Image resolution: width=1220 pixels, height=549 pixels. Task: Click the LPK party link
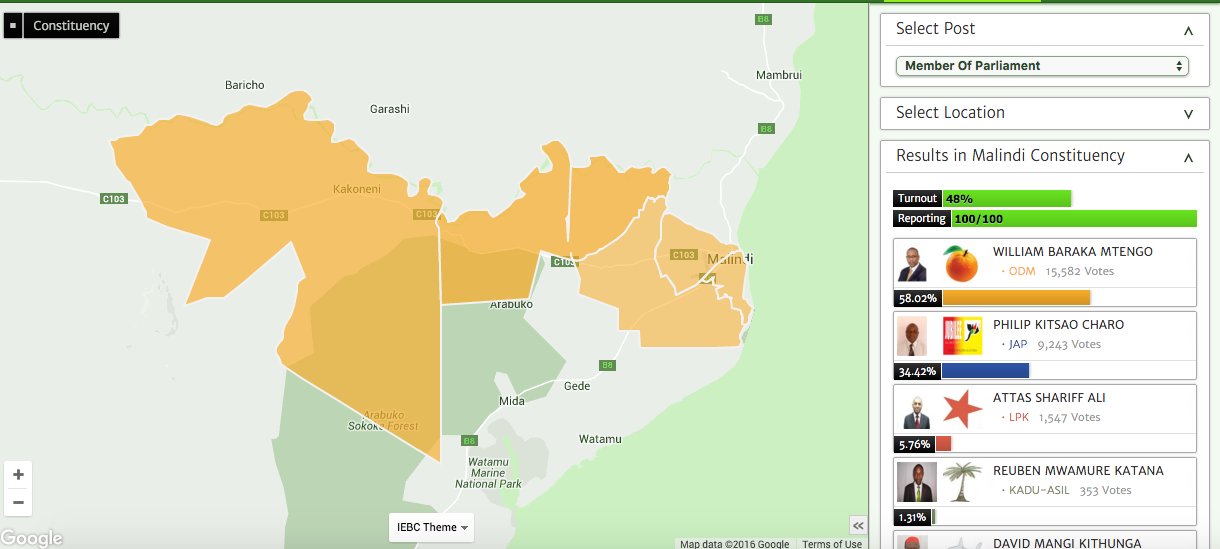pyautogui.click(x=1019, y=417)
